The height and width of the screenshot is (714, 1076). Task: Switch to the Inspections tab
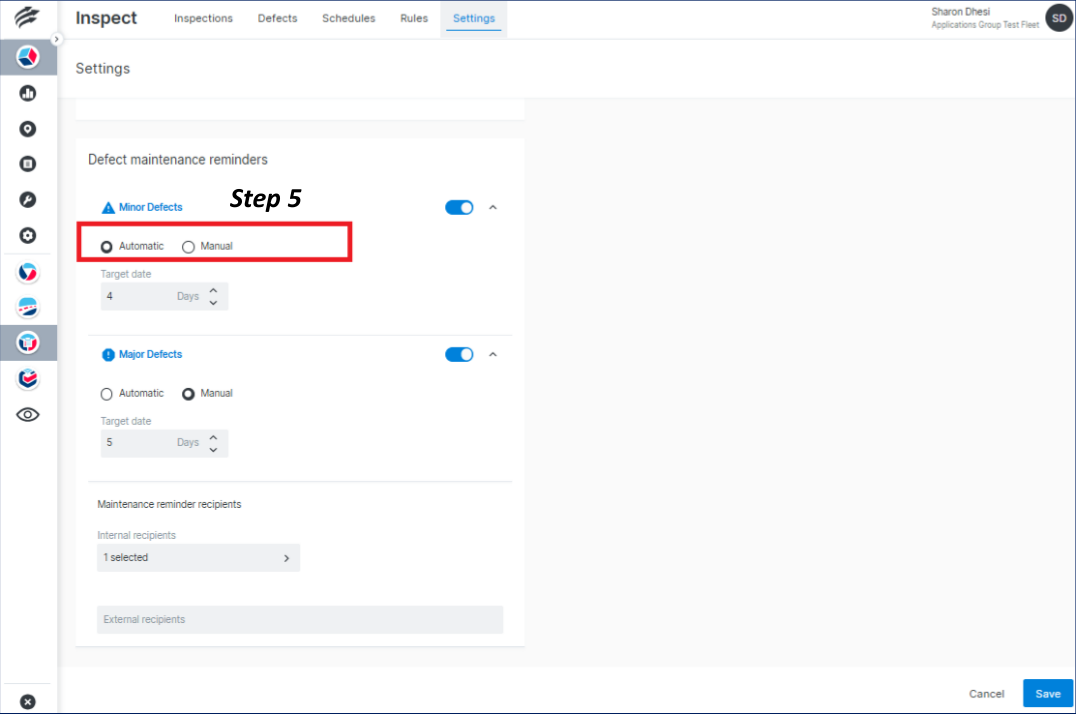tap(203, 18)
